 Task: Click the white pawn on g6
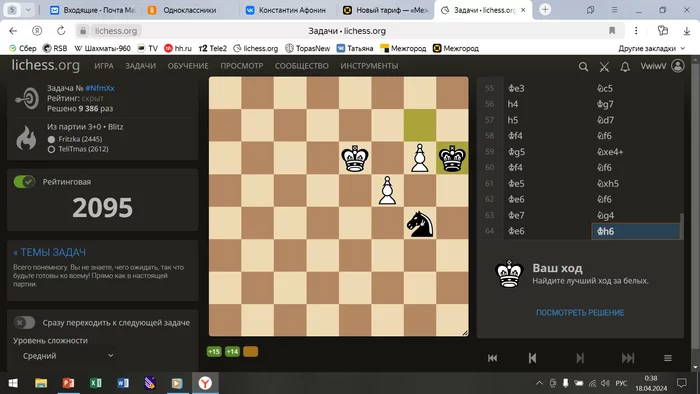[420, 158]
